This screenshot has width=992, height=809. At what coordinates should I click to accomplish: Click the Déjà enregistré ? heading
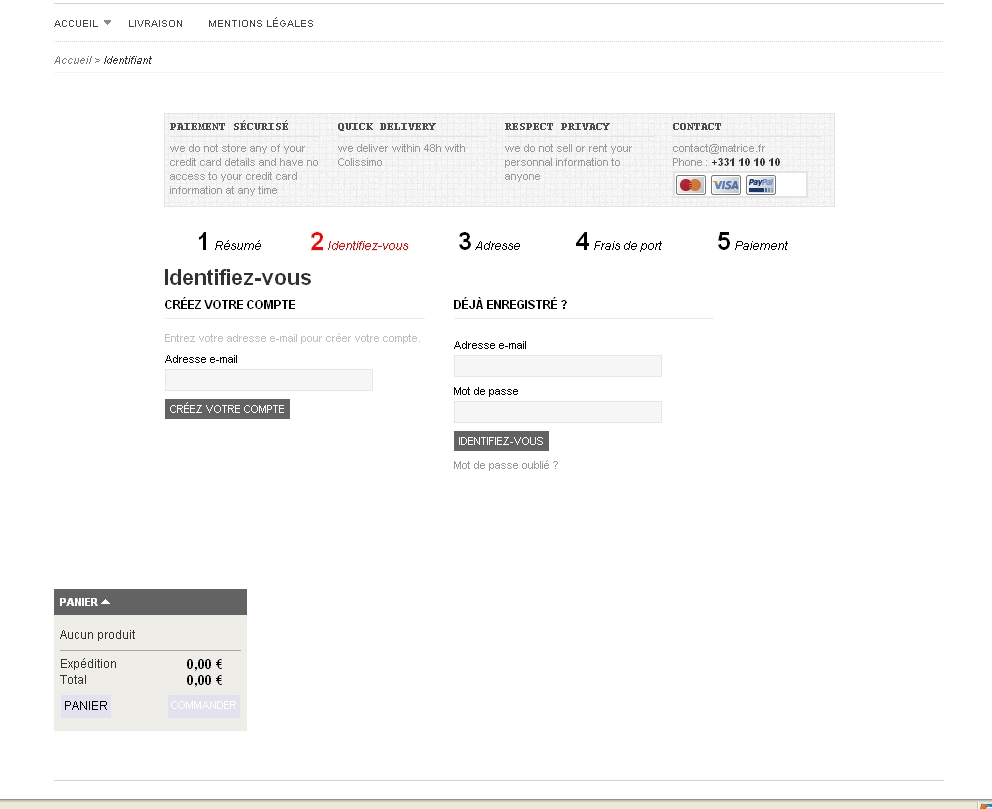pyautogui.click(x=510, y=305)
